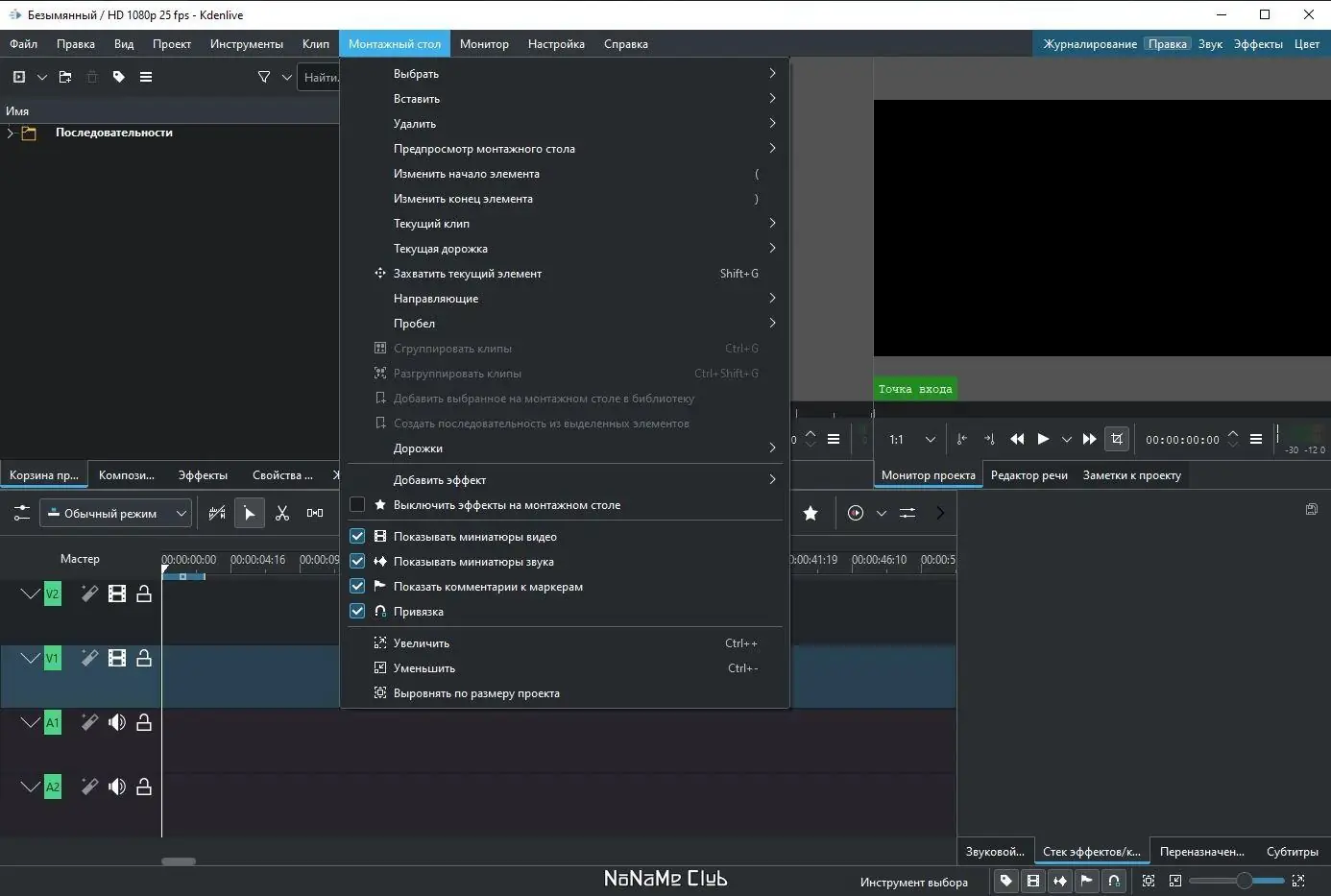1331x896 pixels.
Task: Enable 'Выключить эффекты на монтажном столе'
Action: pyautogui.click(x=357, y=505)
